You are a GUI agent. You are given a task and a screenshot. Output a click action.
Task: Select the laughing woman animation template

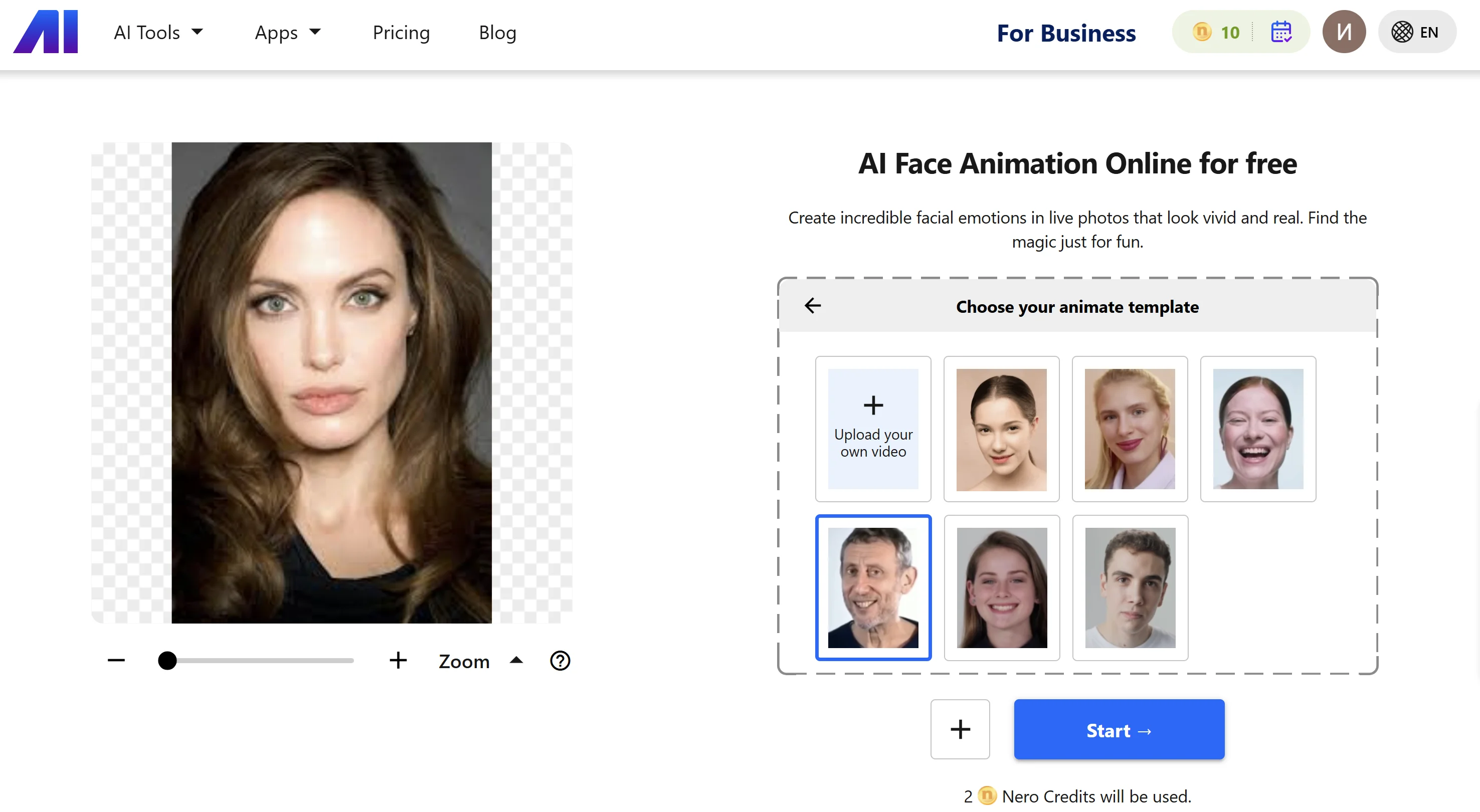tap(1258, 429)
